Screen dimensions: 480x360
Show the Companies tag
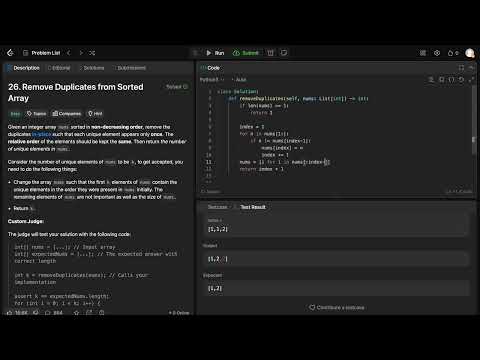pyautogui.click(x=67, y=114)
